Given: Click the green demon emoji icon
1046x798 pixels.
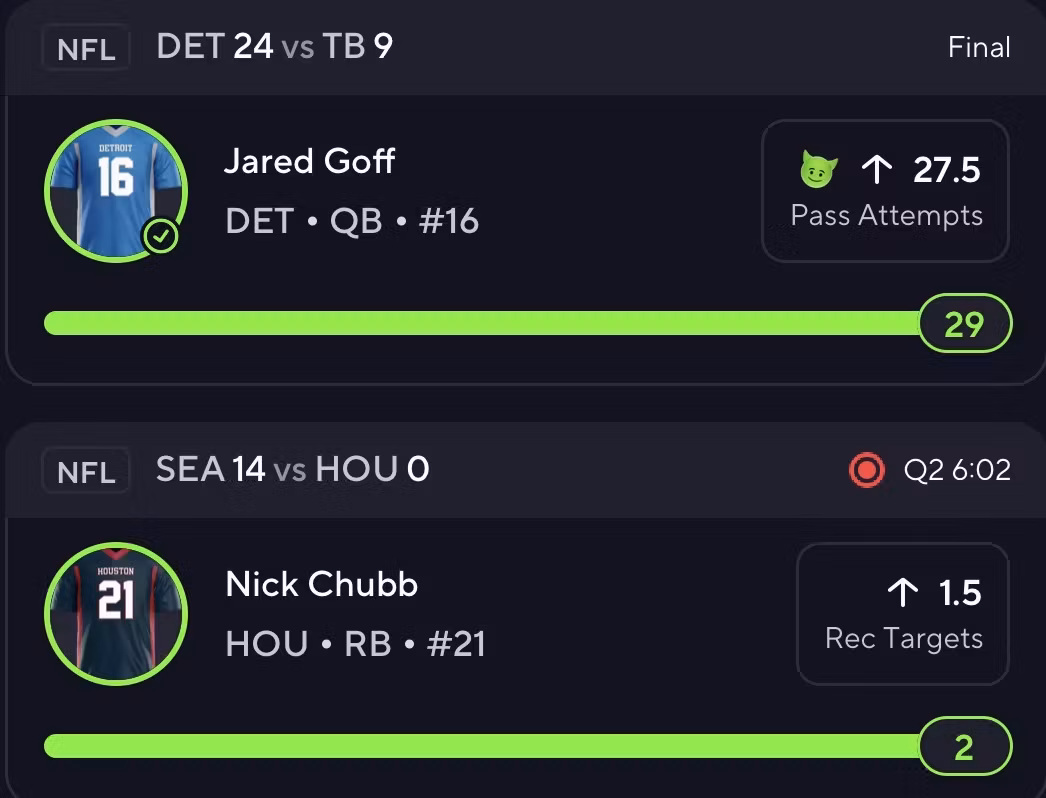Looking at the screenshot, I should [x=818, y=170].
